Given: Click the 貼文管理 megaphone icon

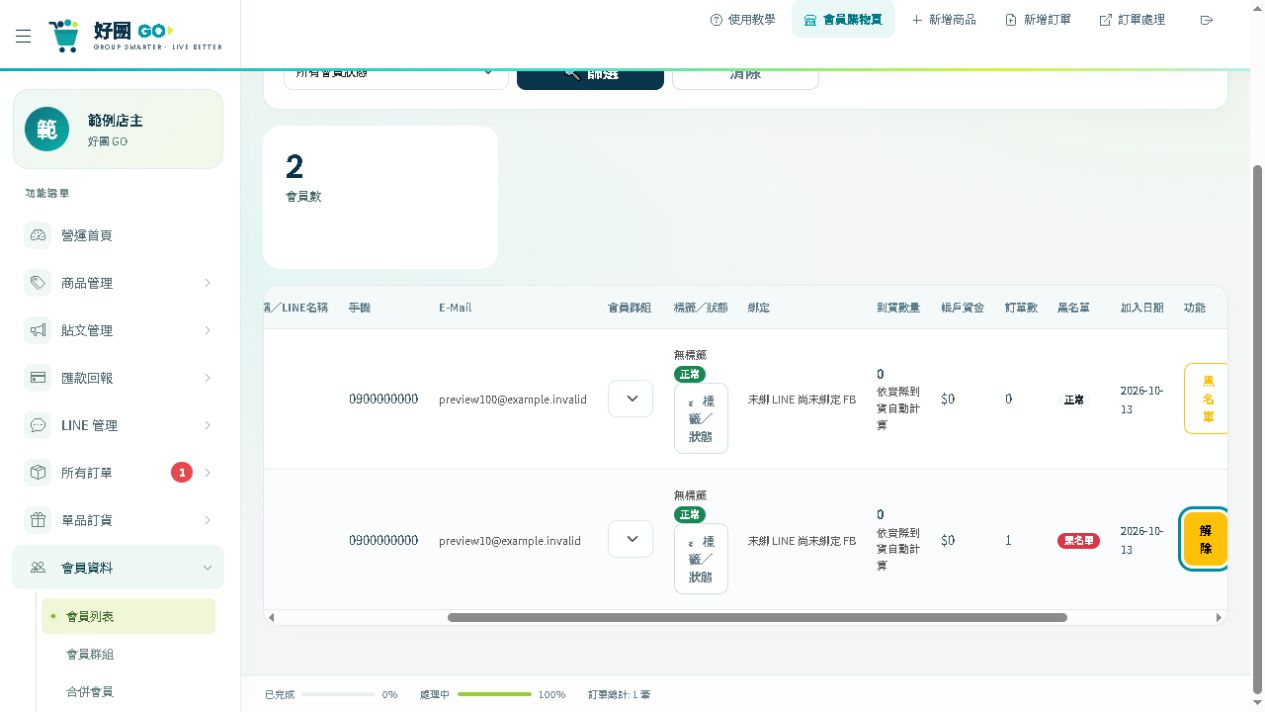Looking at the screenshot, I should click(x=38, y=330).
